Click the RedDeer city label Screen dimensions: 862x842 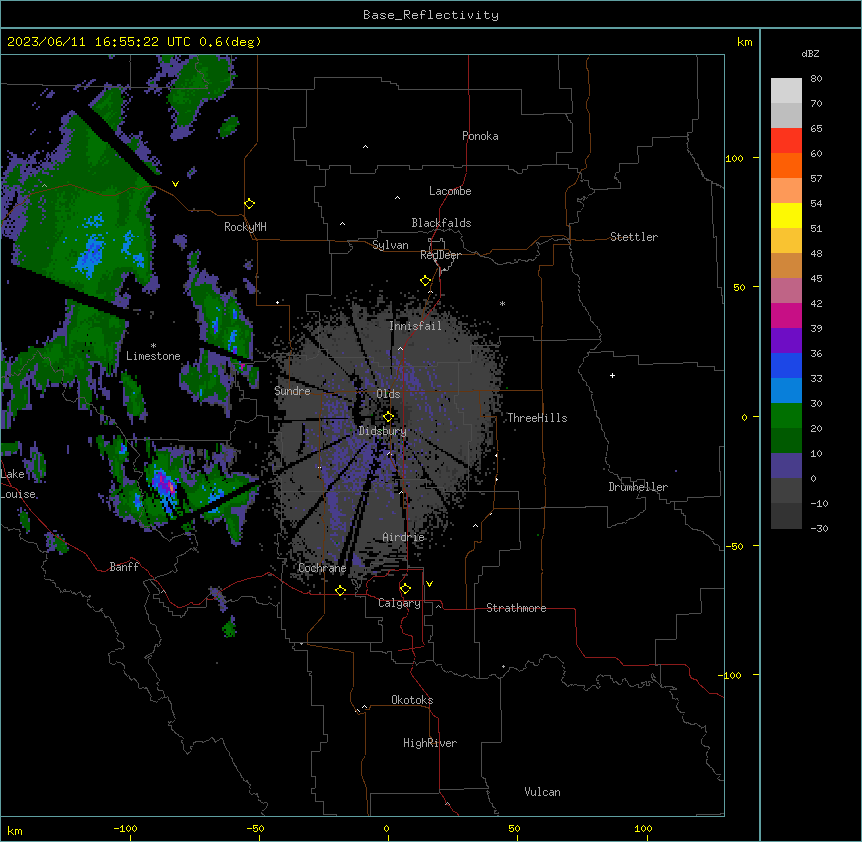click(440, 255)
